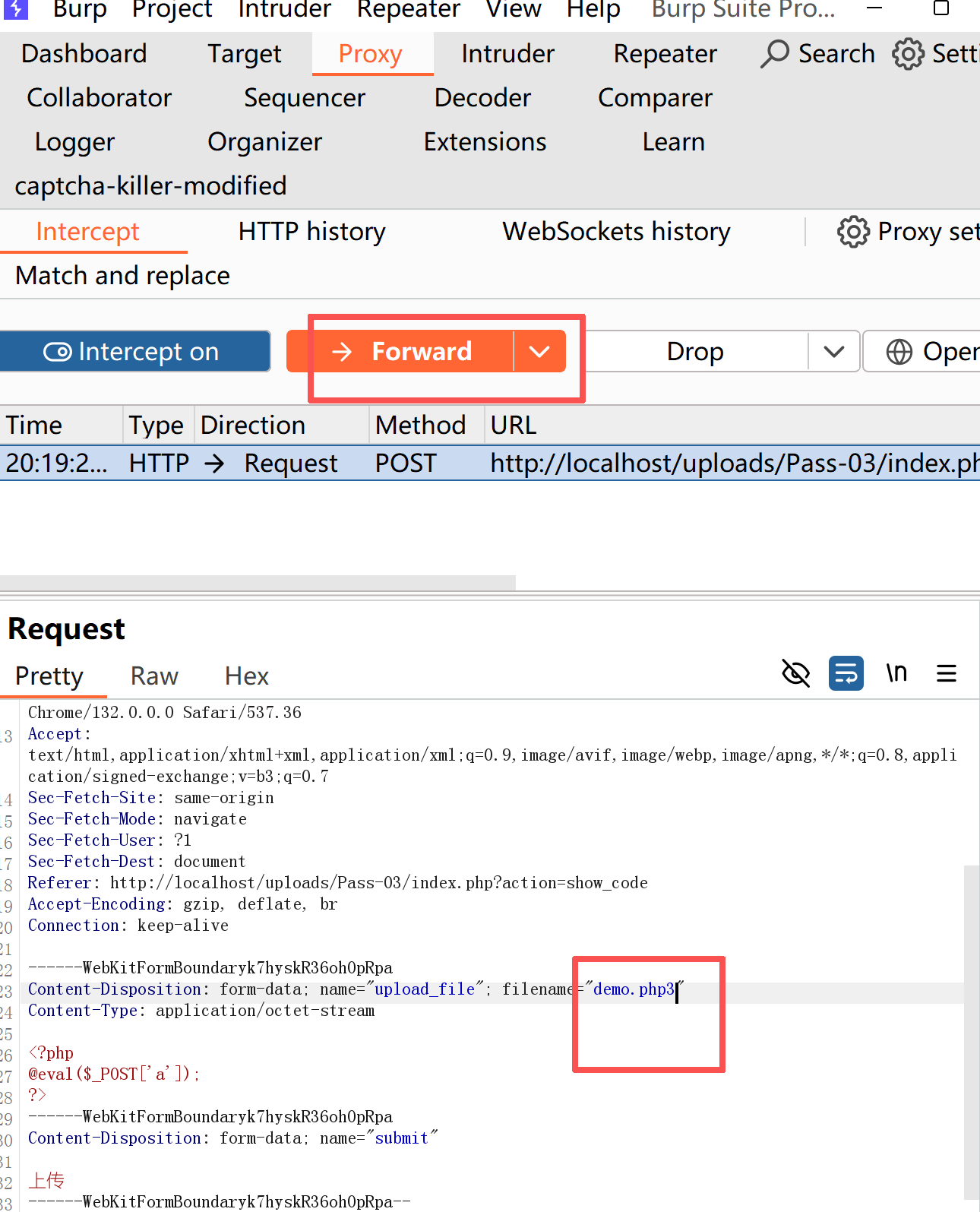Toggle line wrap icon in Request editor

tap(846, 673)
